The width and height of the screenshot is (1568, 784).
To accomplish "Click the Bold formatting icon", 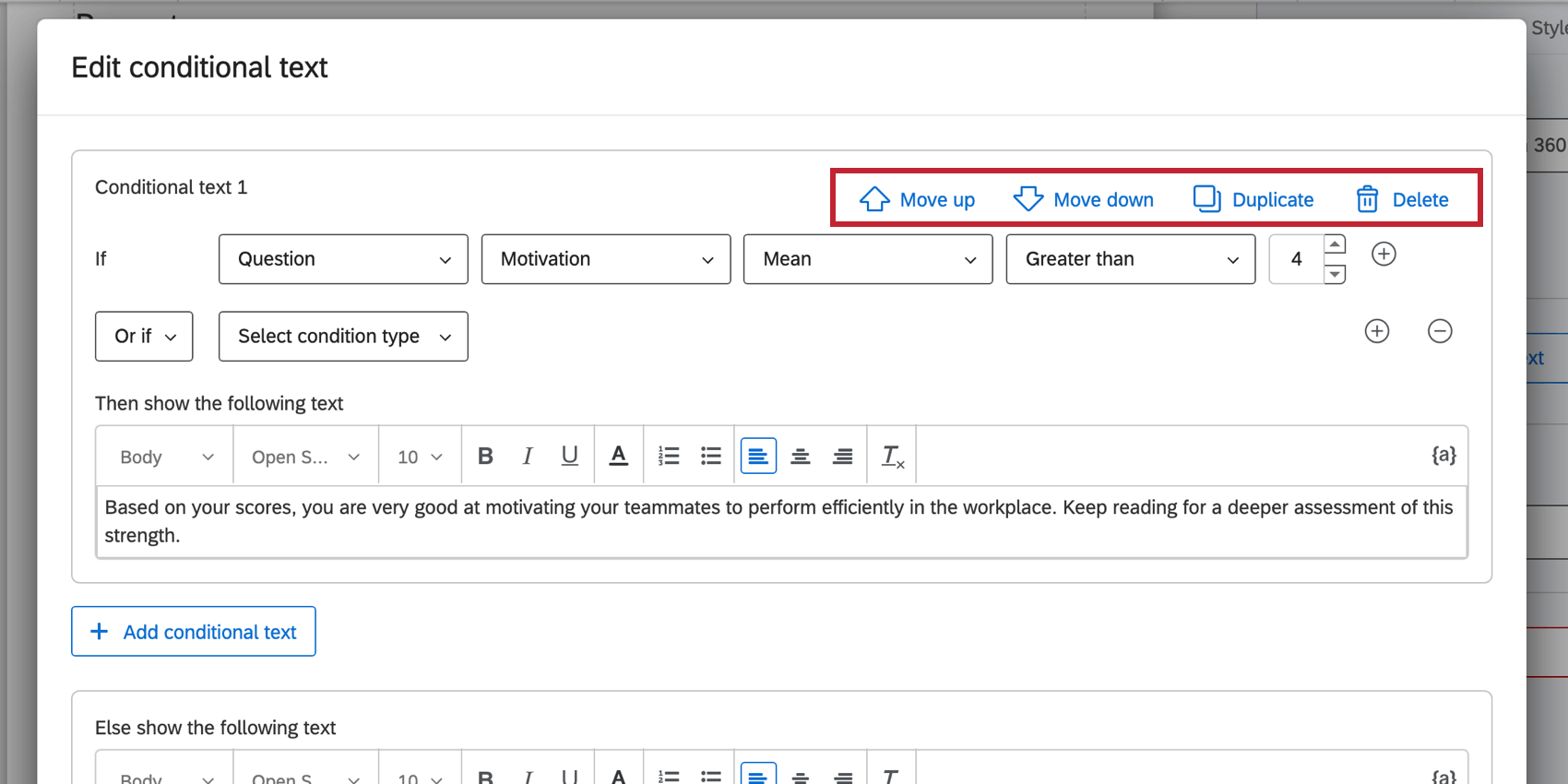I will 485,456.
